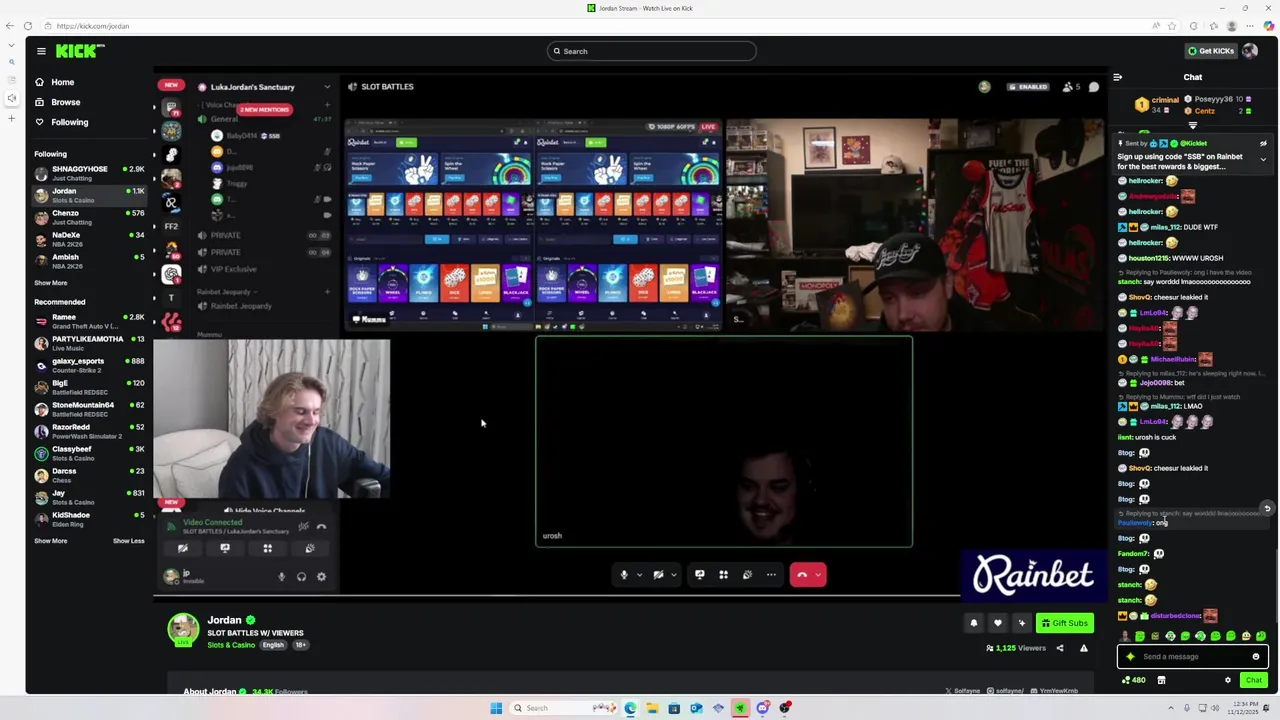Click soundboard icon in stream's call controls
Screen dimensions: 1280x720
coord(747,574)
